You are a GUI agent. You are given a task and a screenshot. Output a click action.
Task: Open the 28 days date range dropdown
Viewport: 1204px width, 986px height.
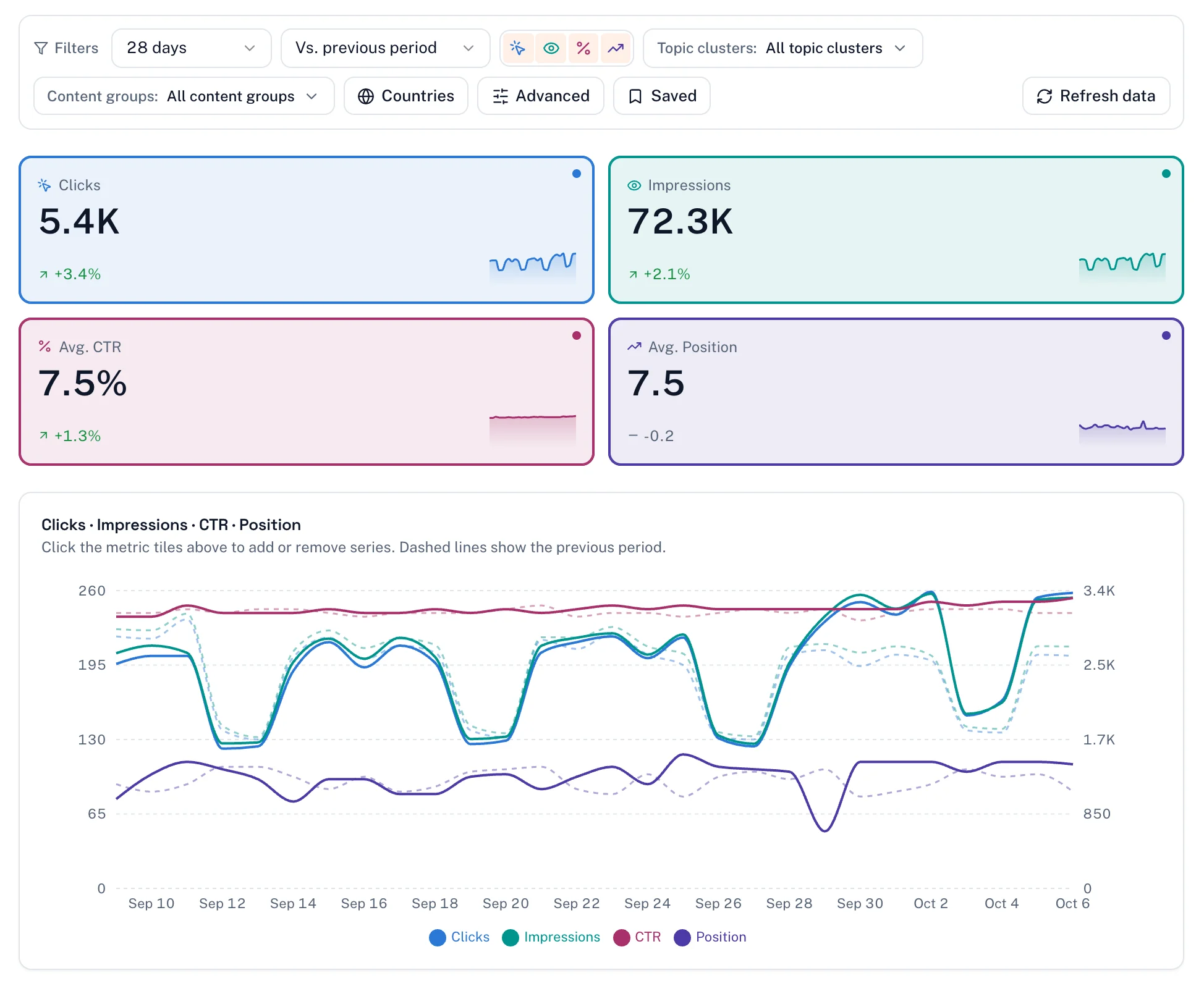point(191,48)
